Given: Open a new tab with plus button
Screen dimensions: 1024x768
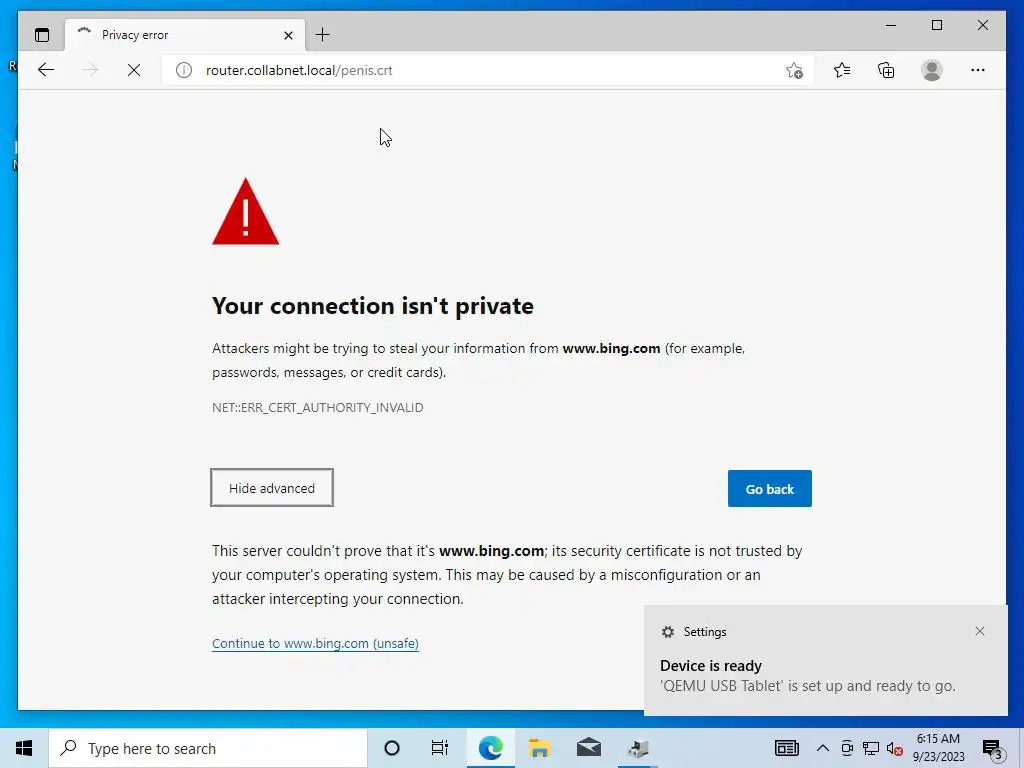Looking at the screenshot, I should [x=323, y=35].
